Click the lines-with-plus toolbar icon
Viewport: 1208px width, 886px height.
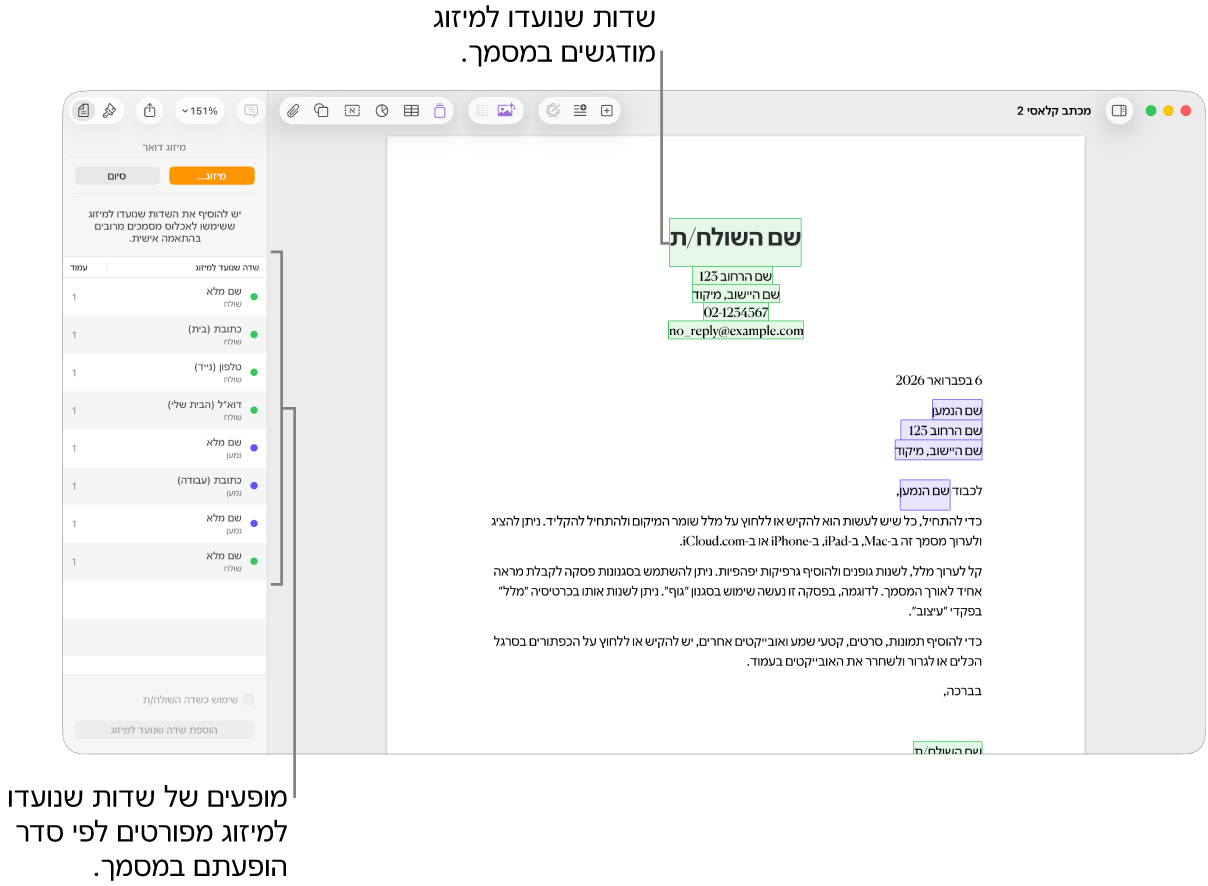[580, 111]
